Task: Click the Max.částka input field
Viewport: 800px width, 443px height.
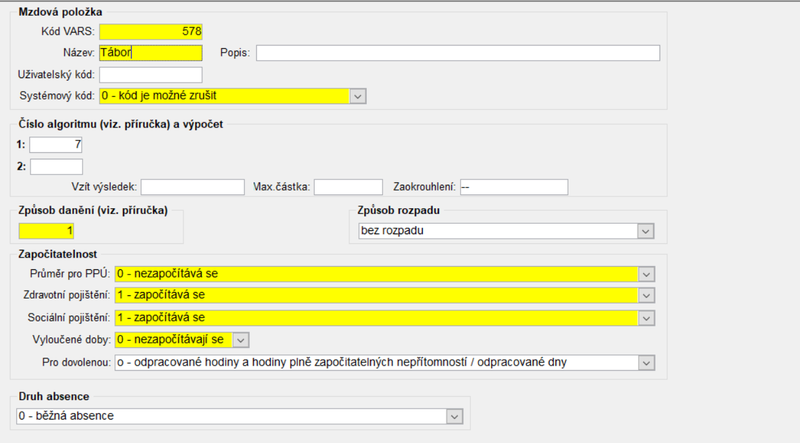Action: (x=348, y=187)
